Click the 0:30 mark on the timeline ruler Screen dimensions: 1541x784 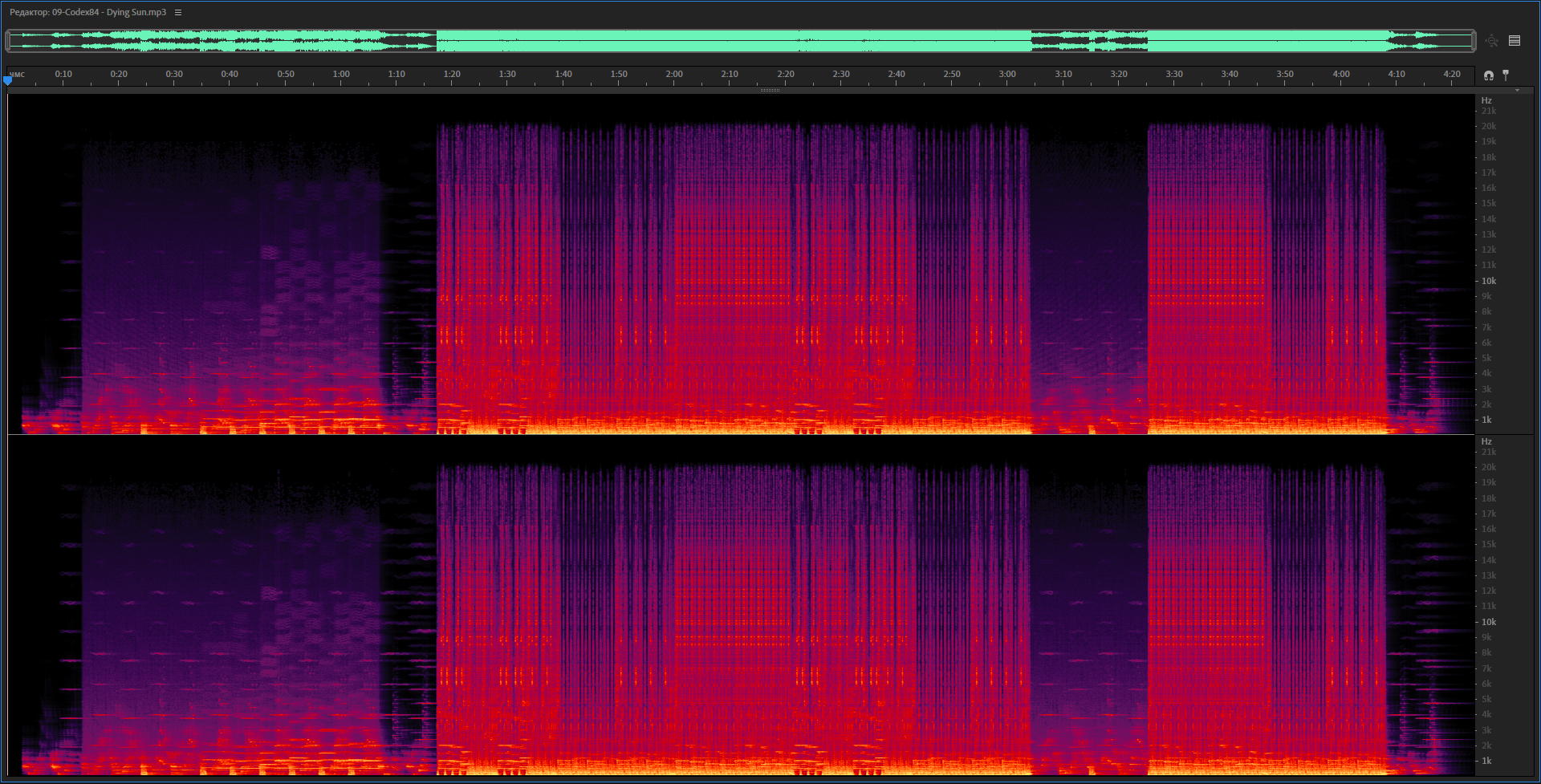click(174, 74)
